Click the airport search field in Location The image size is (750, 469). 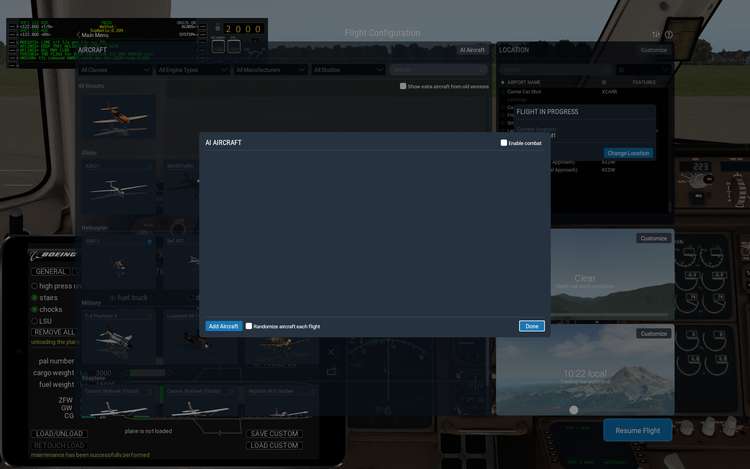[x=556, y=70]
